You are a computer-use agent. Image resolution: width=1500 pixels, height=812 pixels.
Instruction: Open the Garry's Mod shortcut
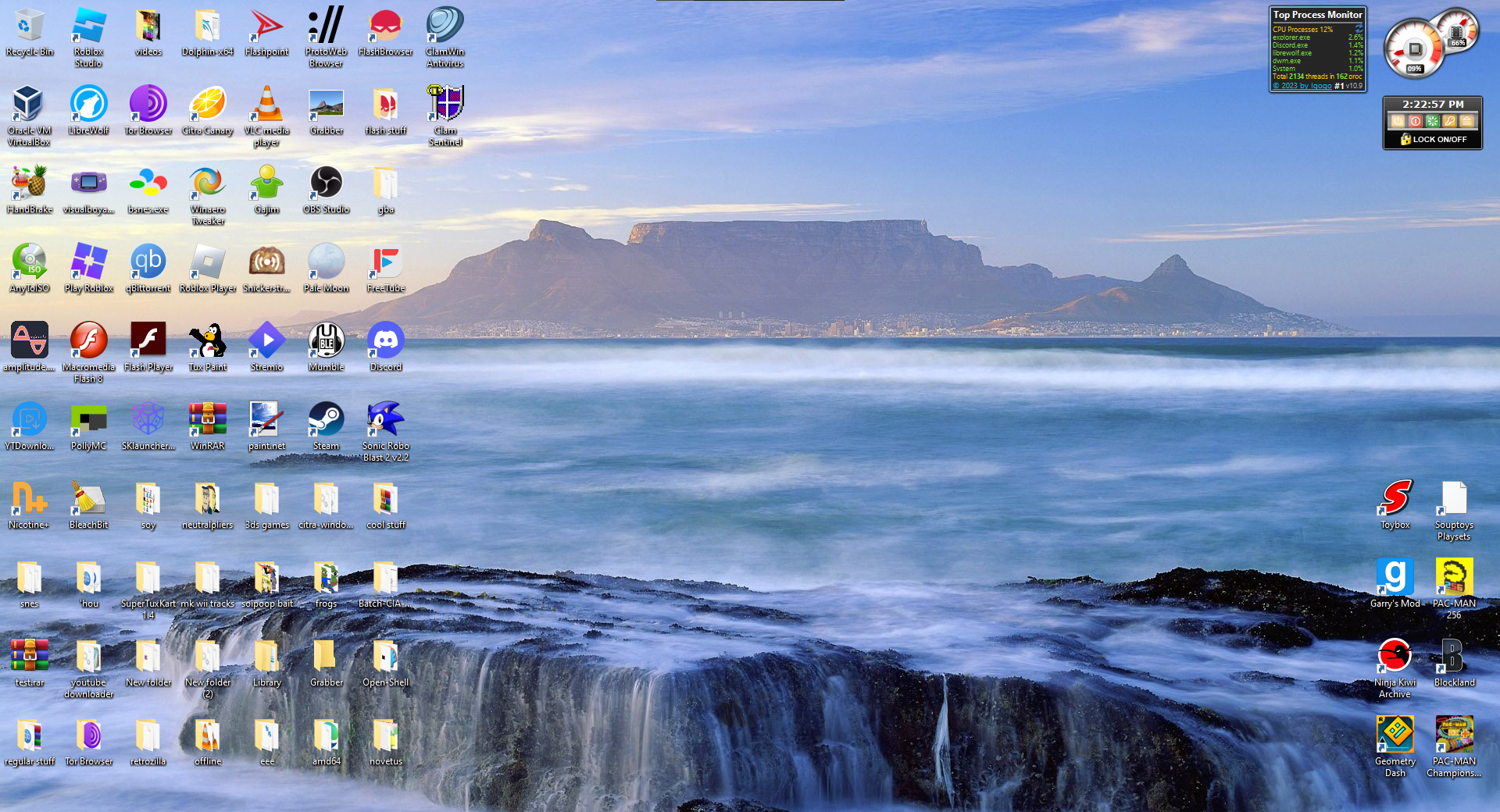[x=1395, y=578]
